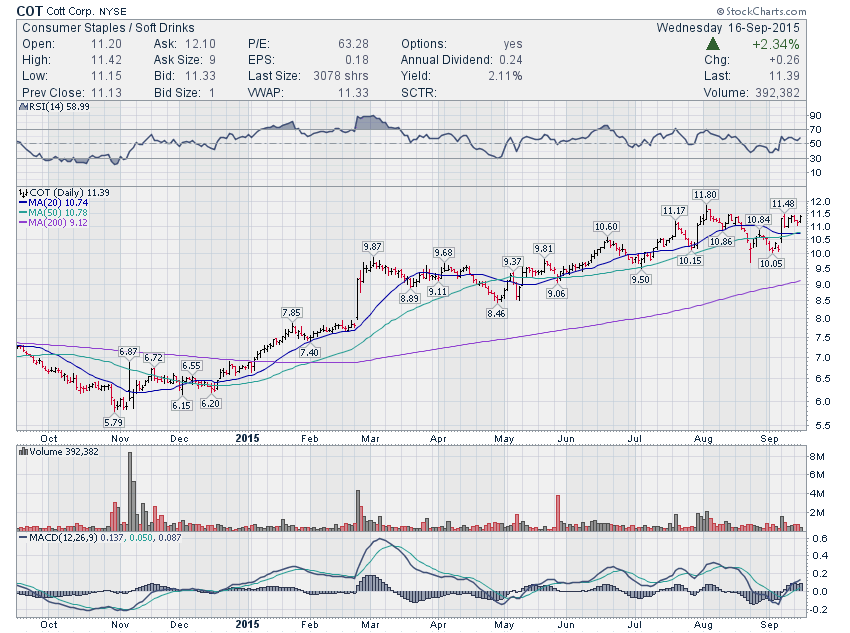Click the tall red late-May volume bar
Image resolution: width=850 pixels, height=633 pixels.
pos(558,512)
